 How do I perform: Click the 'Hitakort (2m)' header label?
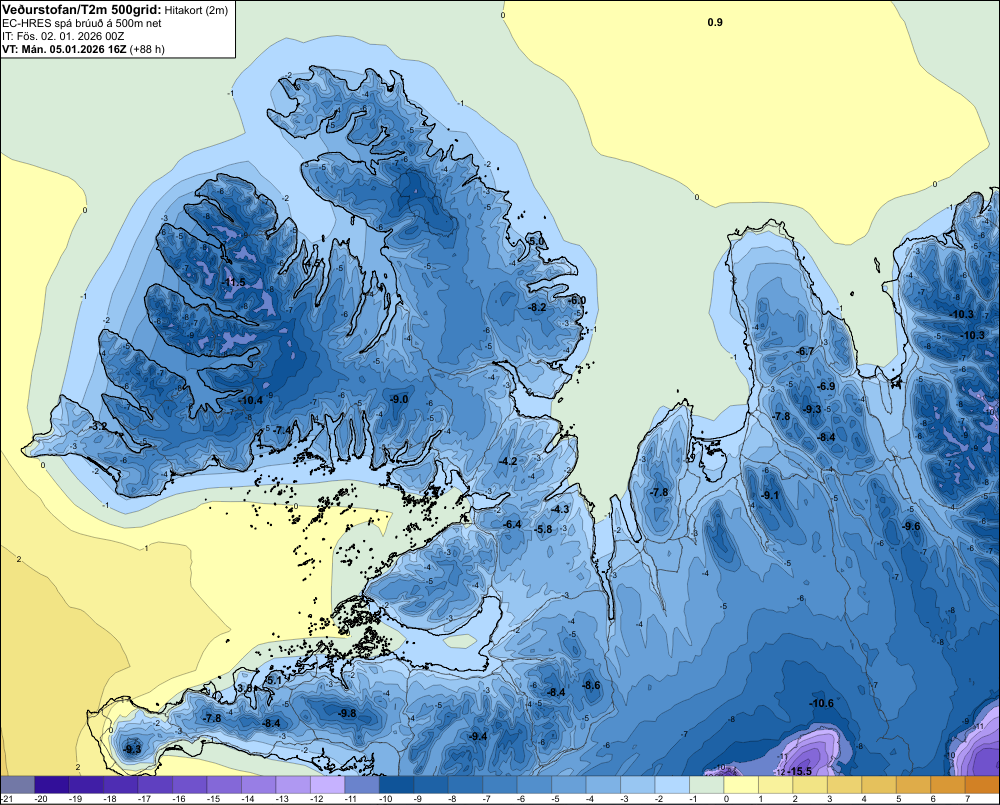196,10
